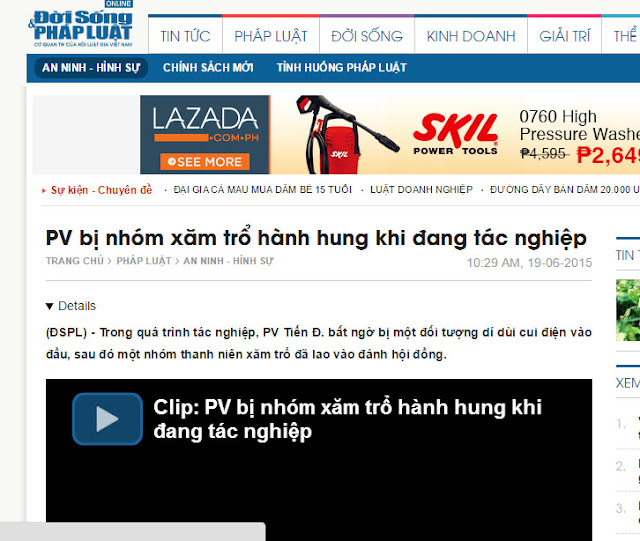Go to AN NINH - HÌNH SỰ breadcrumb
Screen dimensions: 640x541
[x=228, y=261]
